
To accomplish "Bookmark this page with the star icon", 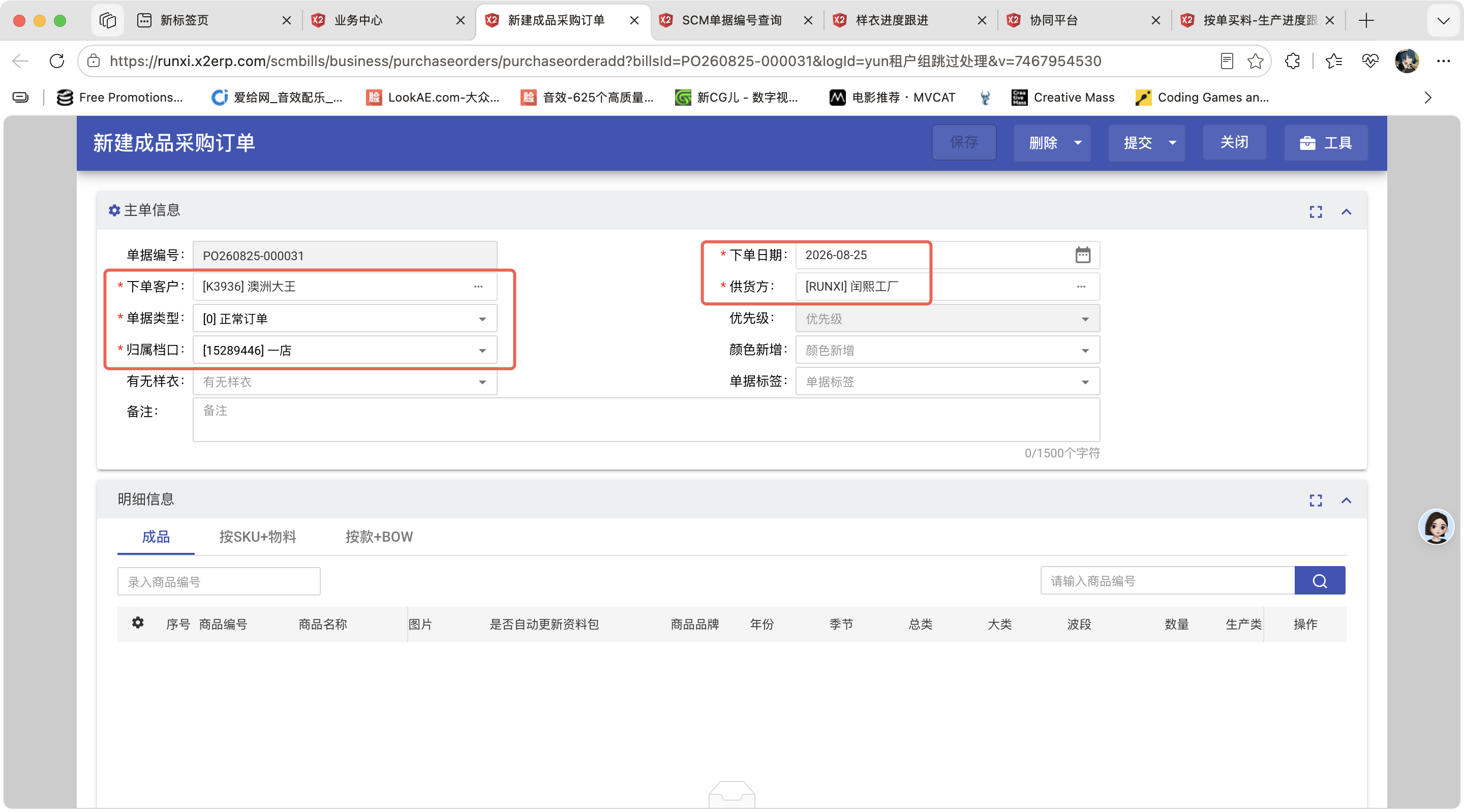I will click(x=1256, y=61).
